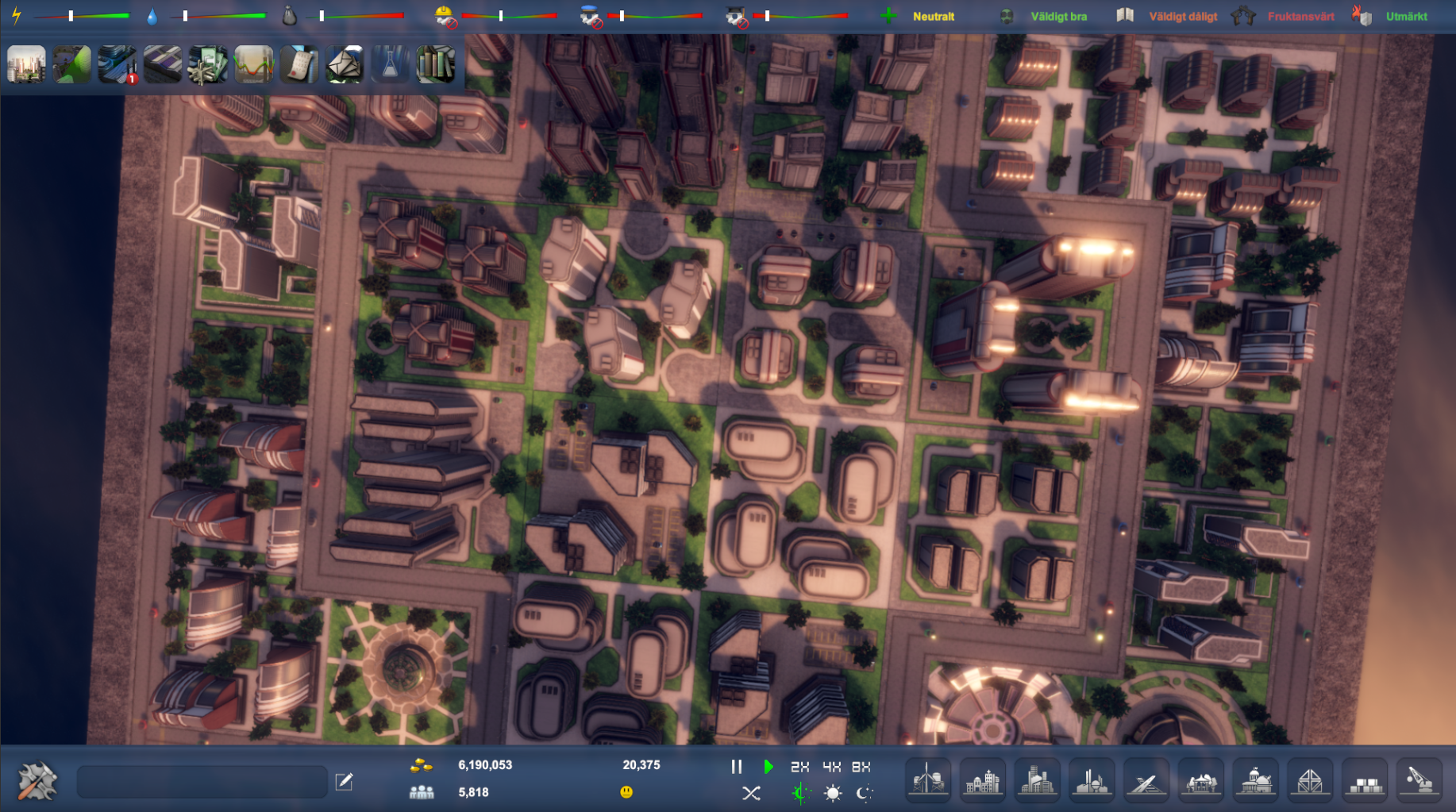This screenshot has width=1456, height=812.
Task: Open roads and bridges build category
Action: (x=1146, y=780)
